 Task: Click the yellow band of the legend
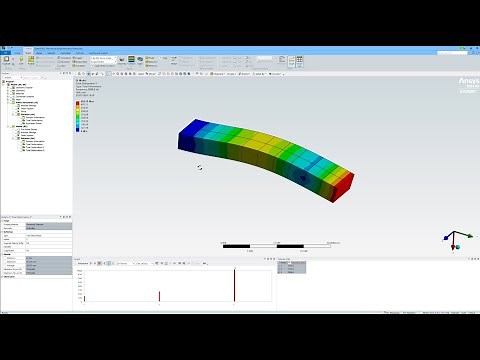coord(78,110)
